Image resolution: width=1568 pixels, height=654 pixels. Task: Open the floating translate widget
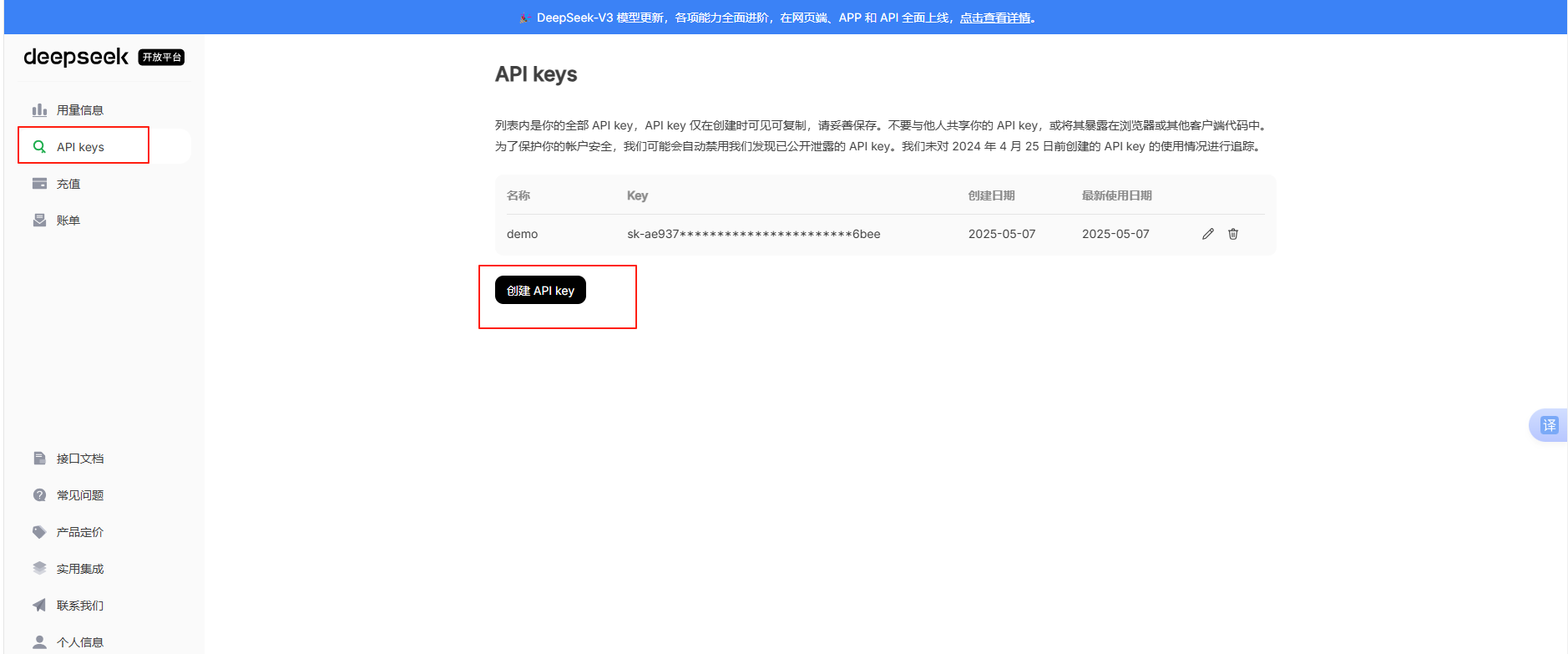[x=1549, y=425]
